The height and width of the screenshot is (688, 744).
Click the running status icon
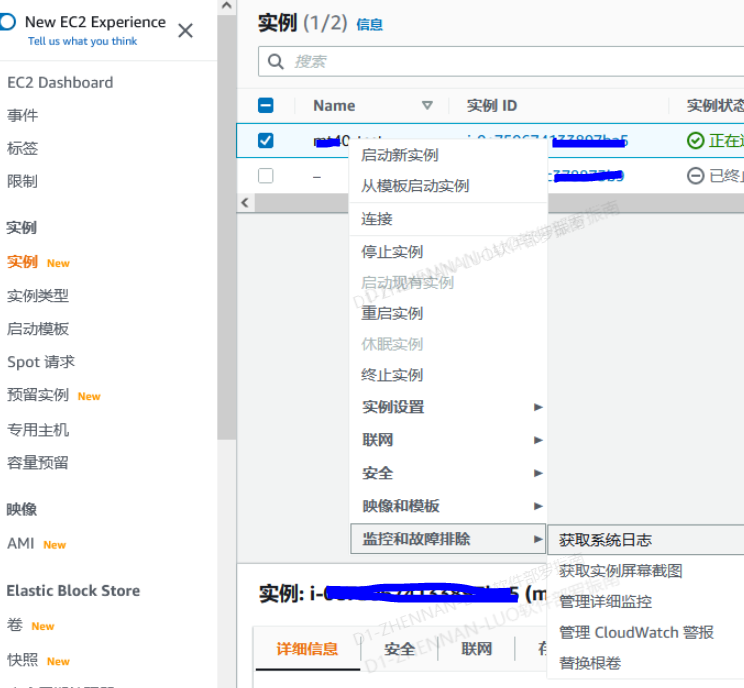point(695,141)
